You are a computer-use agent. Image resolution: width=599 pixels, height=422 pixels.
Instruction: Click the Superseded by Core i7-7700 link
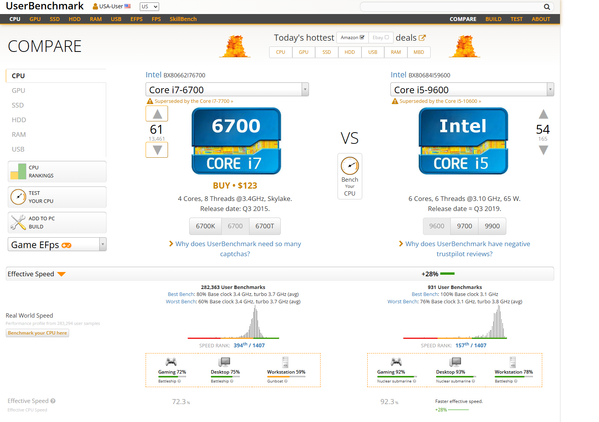tap(194, 101)
